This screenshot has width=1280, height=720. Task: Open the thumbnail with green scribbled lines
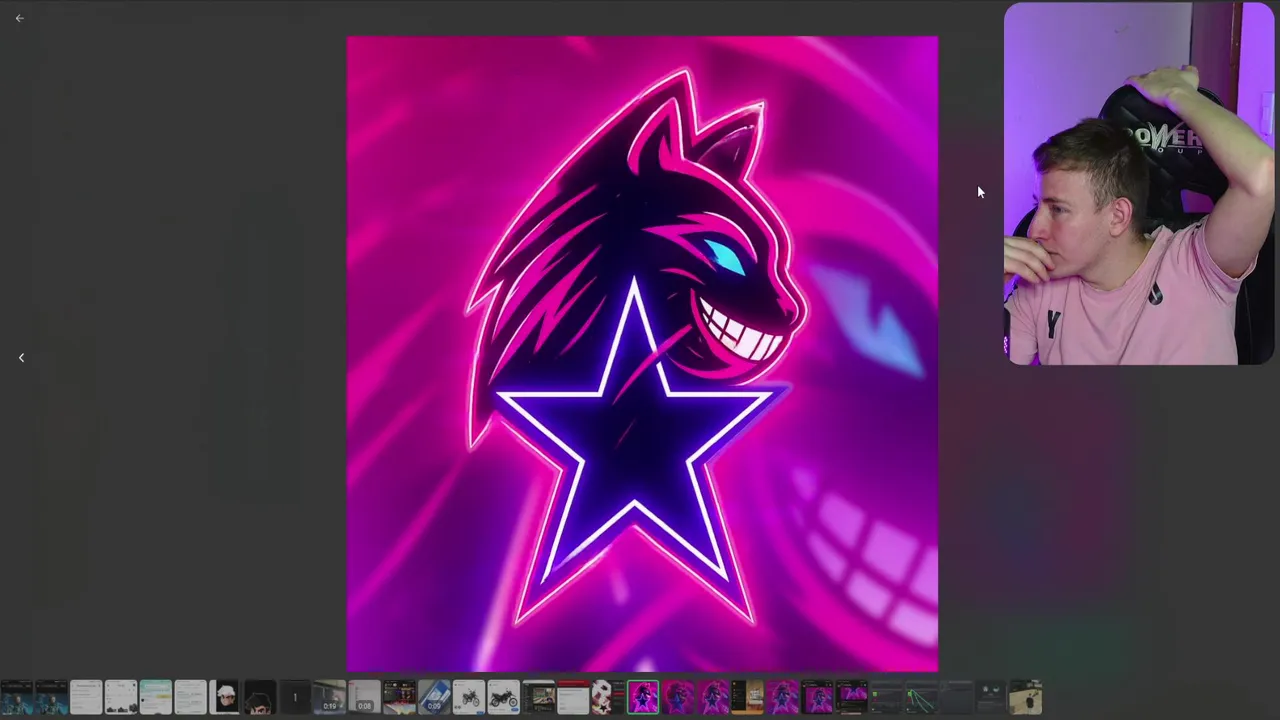point(921,697)
